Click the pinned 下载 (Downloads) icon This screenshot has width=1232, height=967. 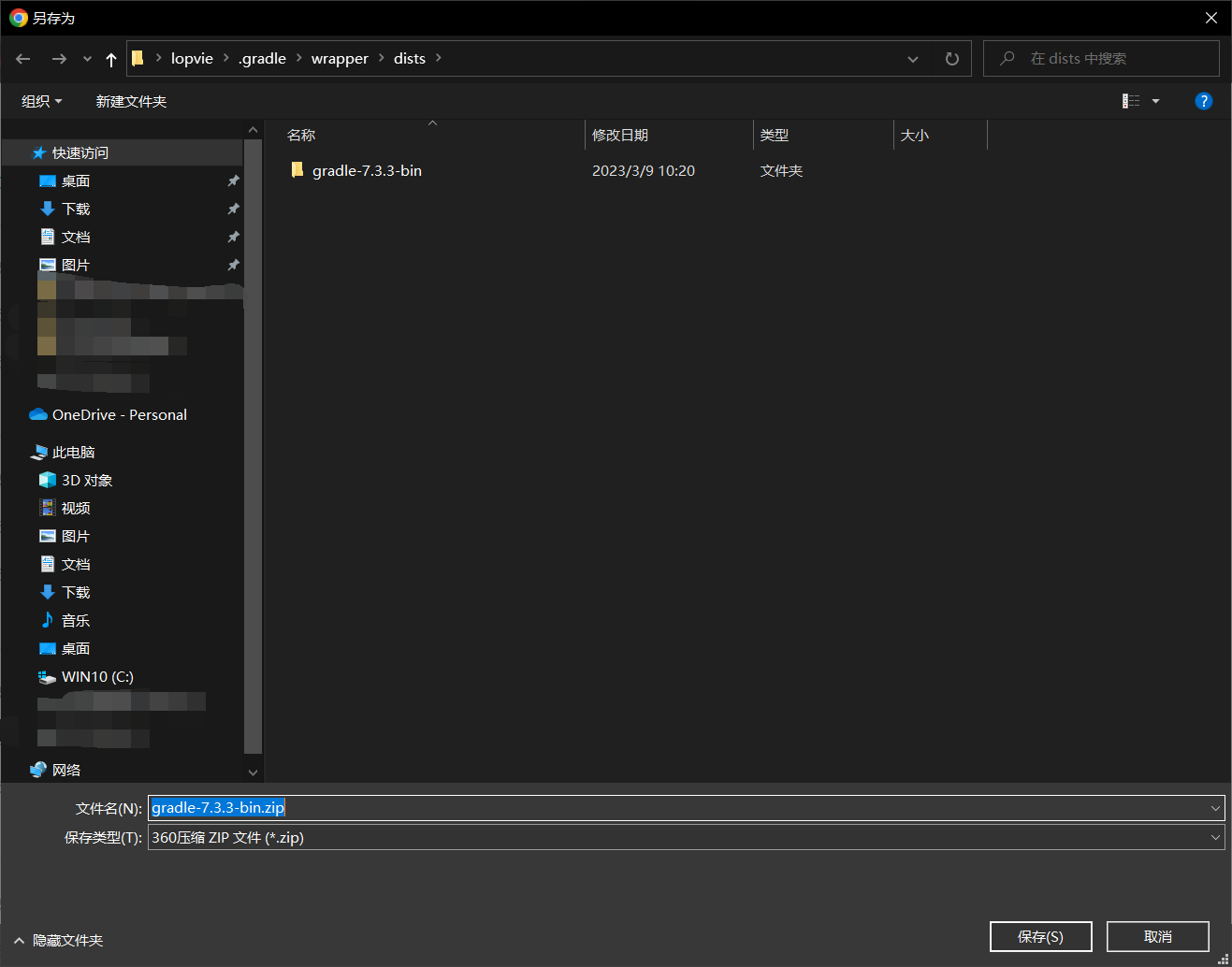click(49, 209)
